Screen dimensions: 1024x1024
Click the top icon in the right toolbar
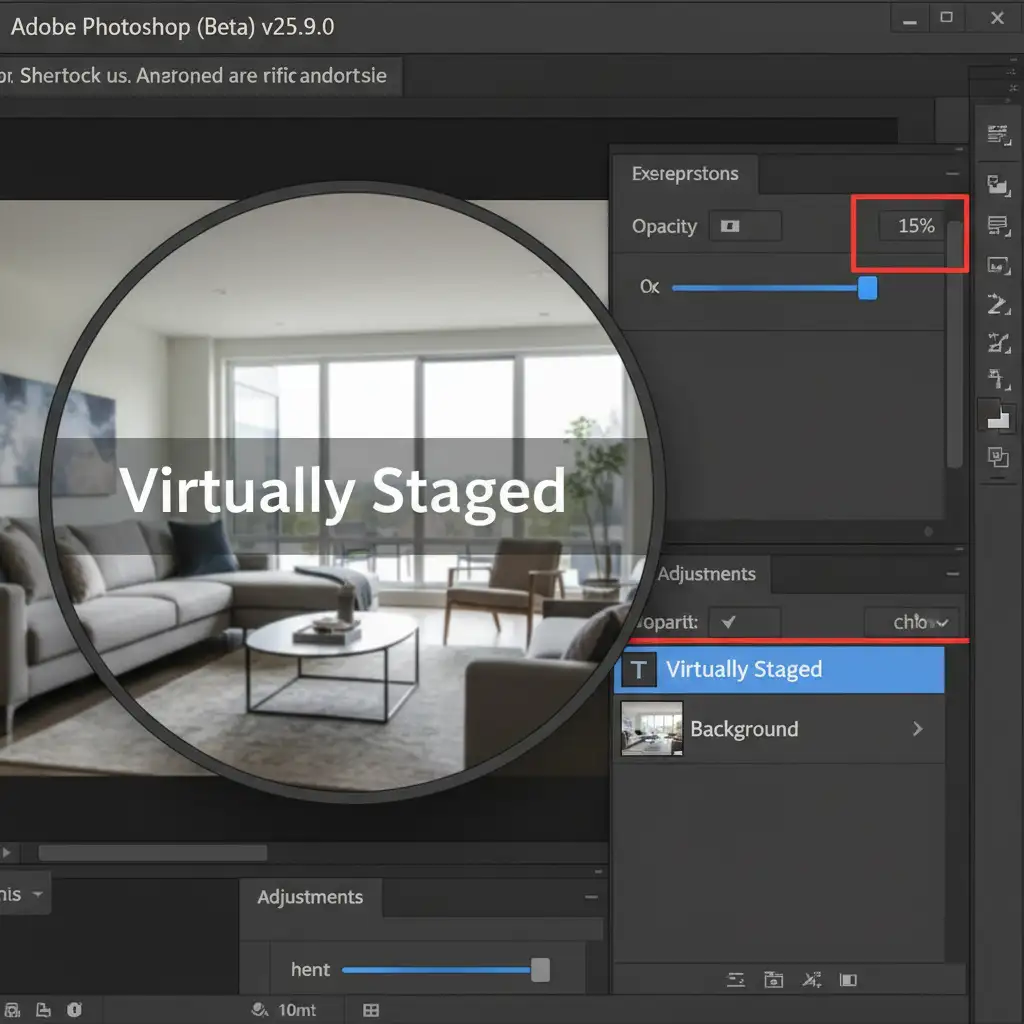997,135
